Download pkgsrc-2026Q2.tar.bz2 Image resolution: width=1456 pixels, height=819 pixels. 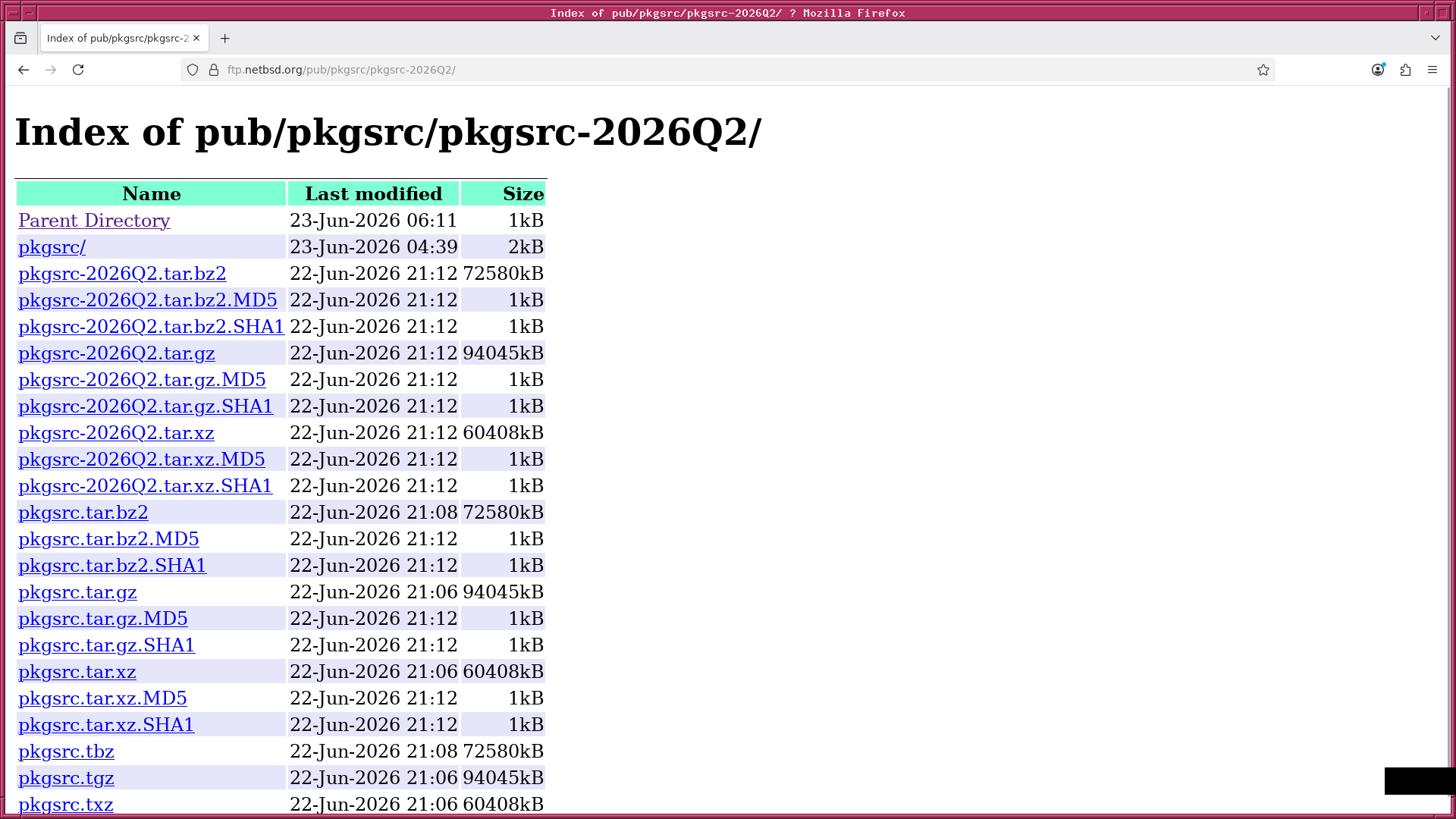122,274
